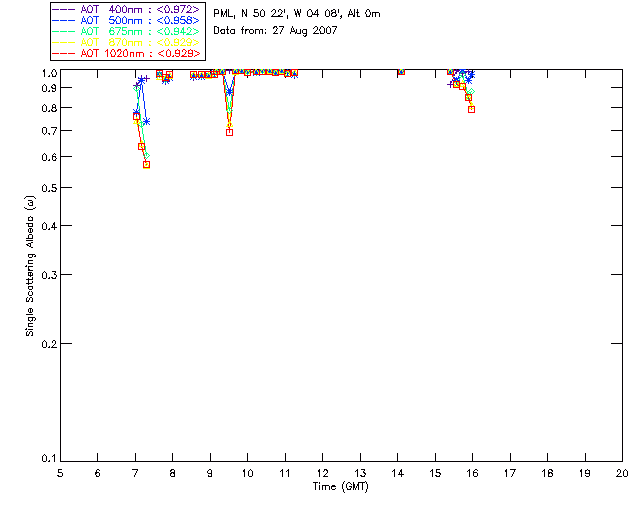Click the AOT 400nm legend entry
Viewport: 640px width, 512px height.
click(x=127, y=9)
